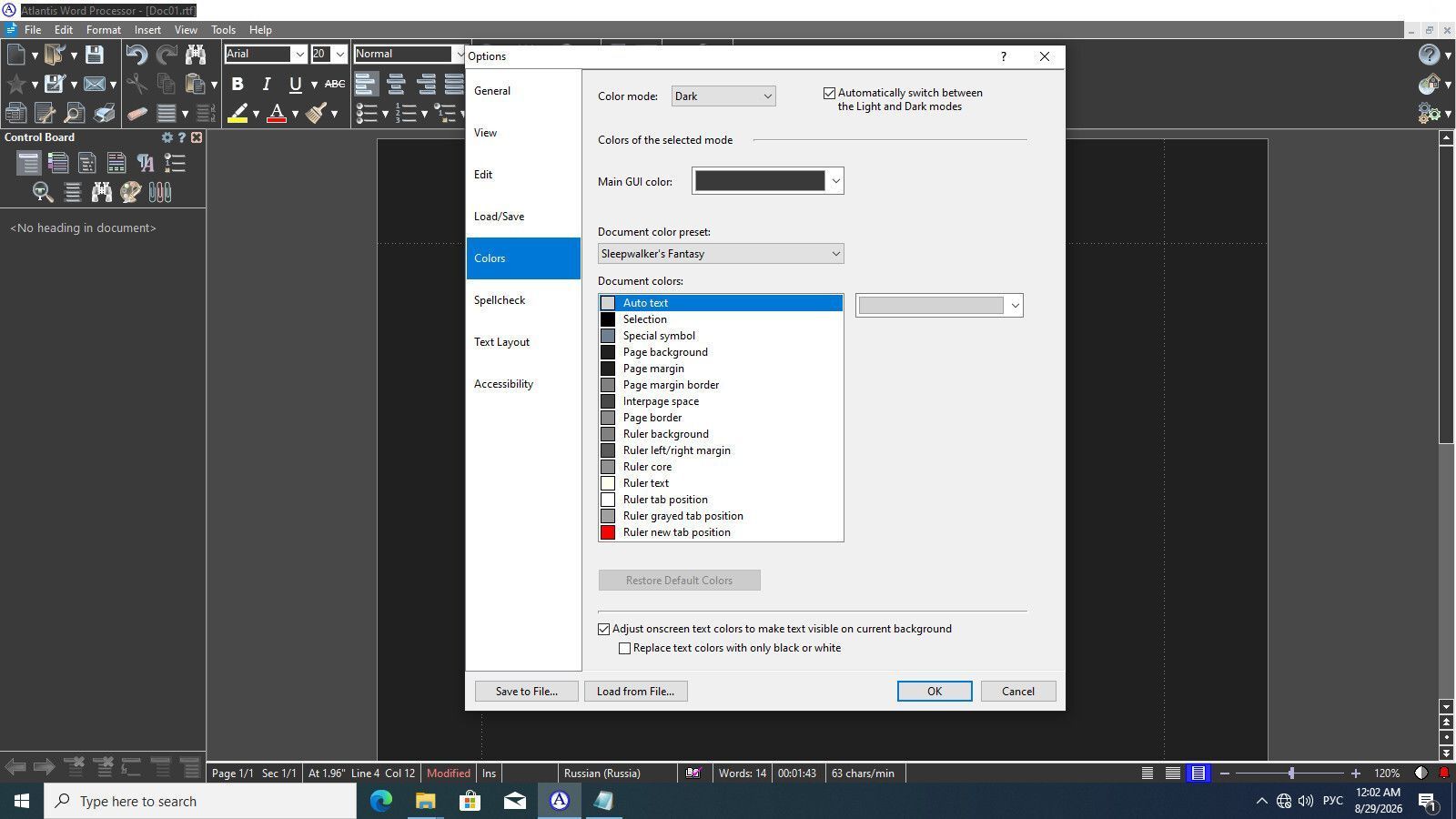
Task: Select the strikethrough ABC icon
Action: [x=335, y=84]
